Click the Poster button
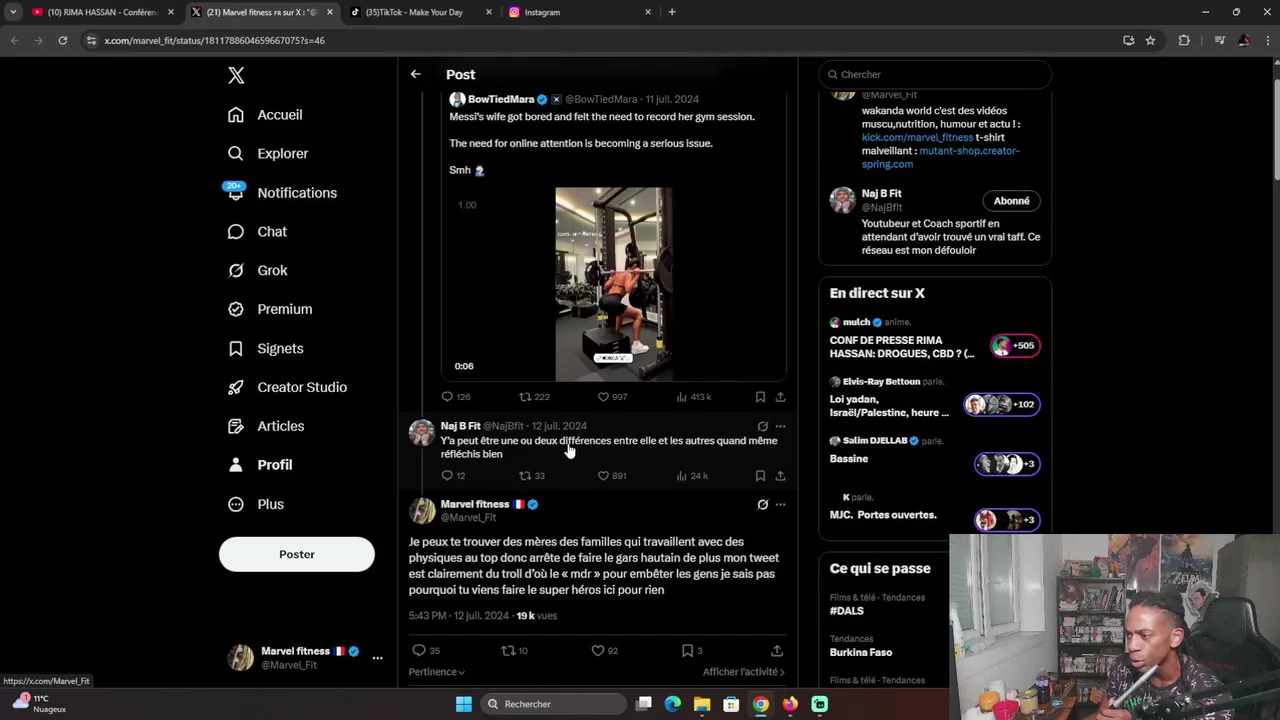1280x720 pixels. tap(297, 554)
